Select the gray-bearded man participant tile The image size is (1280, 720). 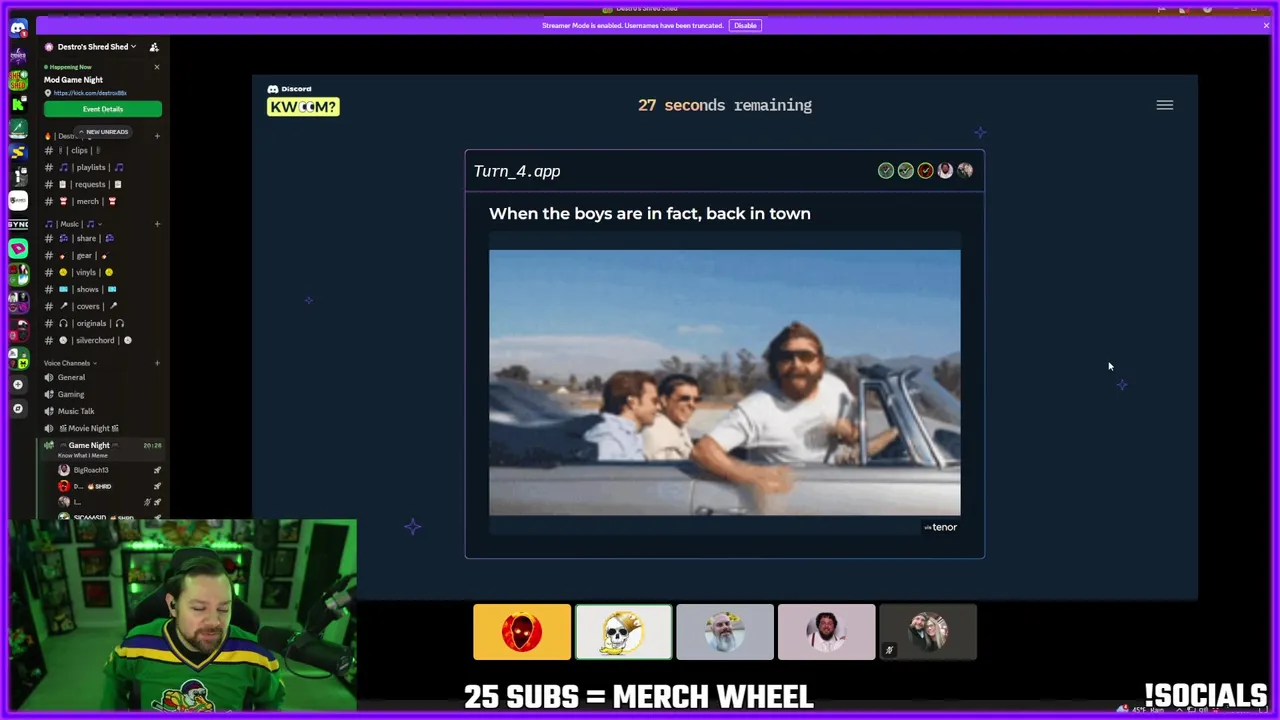click(x=725, y=632)
